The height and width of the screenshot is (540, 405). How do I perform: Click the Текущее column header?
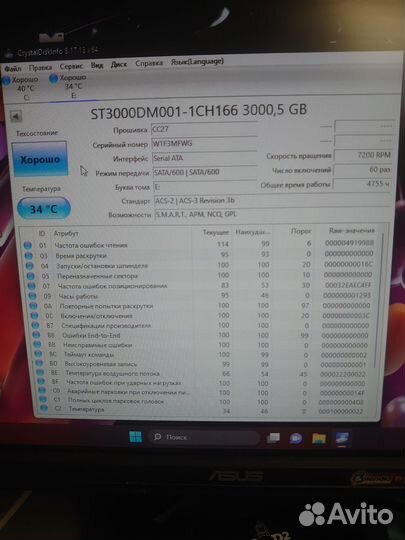pyautogui.click(x=215, y=232)
